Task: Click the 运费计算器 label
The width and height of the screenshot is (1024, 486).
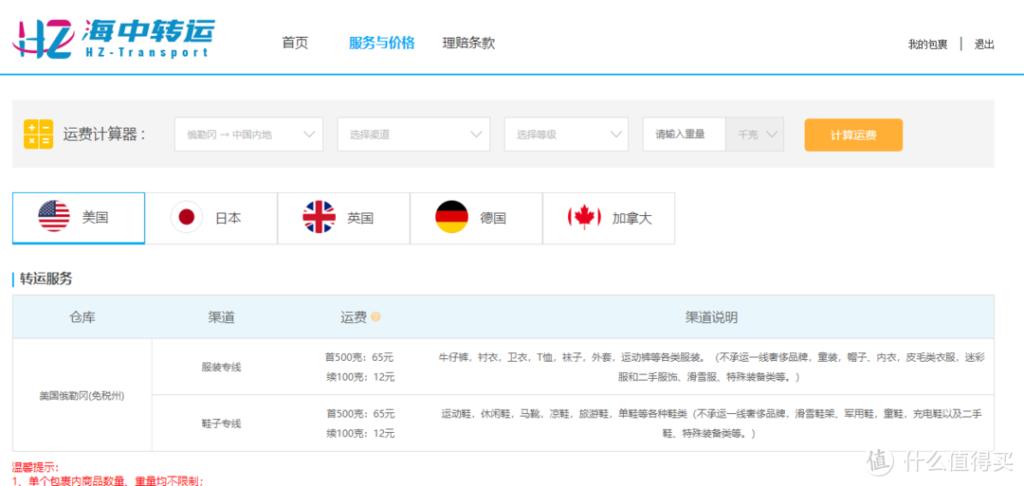Action: pos(104,135)
